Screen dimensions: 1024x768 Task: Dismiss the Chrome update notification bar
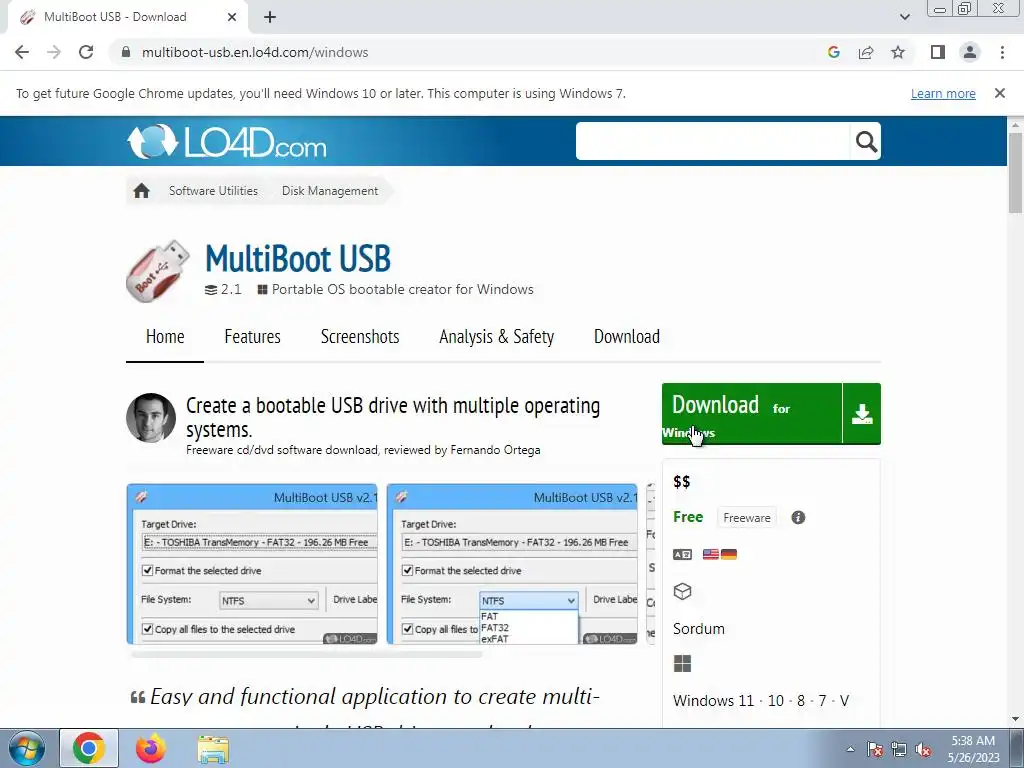click(x=999, y=93)
